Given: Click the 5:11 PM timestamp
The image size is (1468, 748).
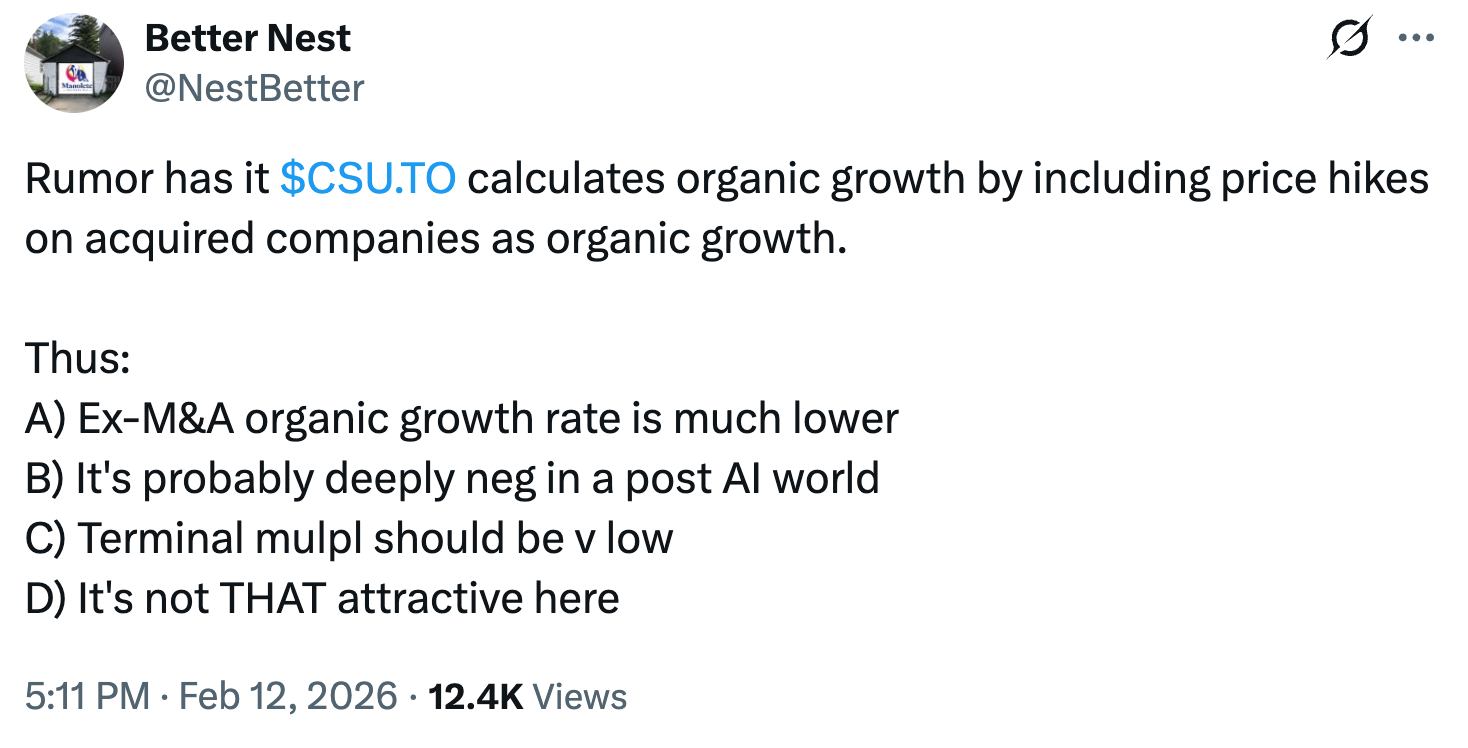Looking at the screenshot, I should (x=88, y=696).
